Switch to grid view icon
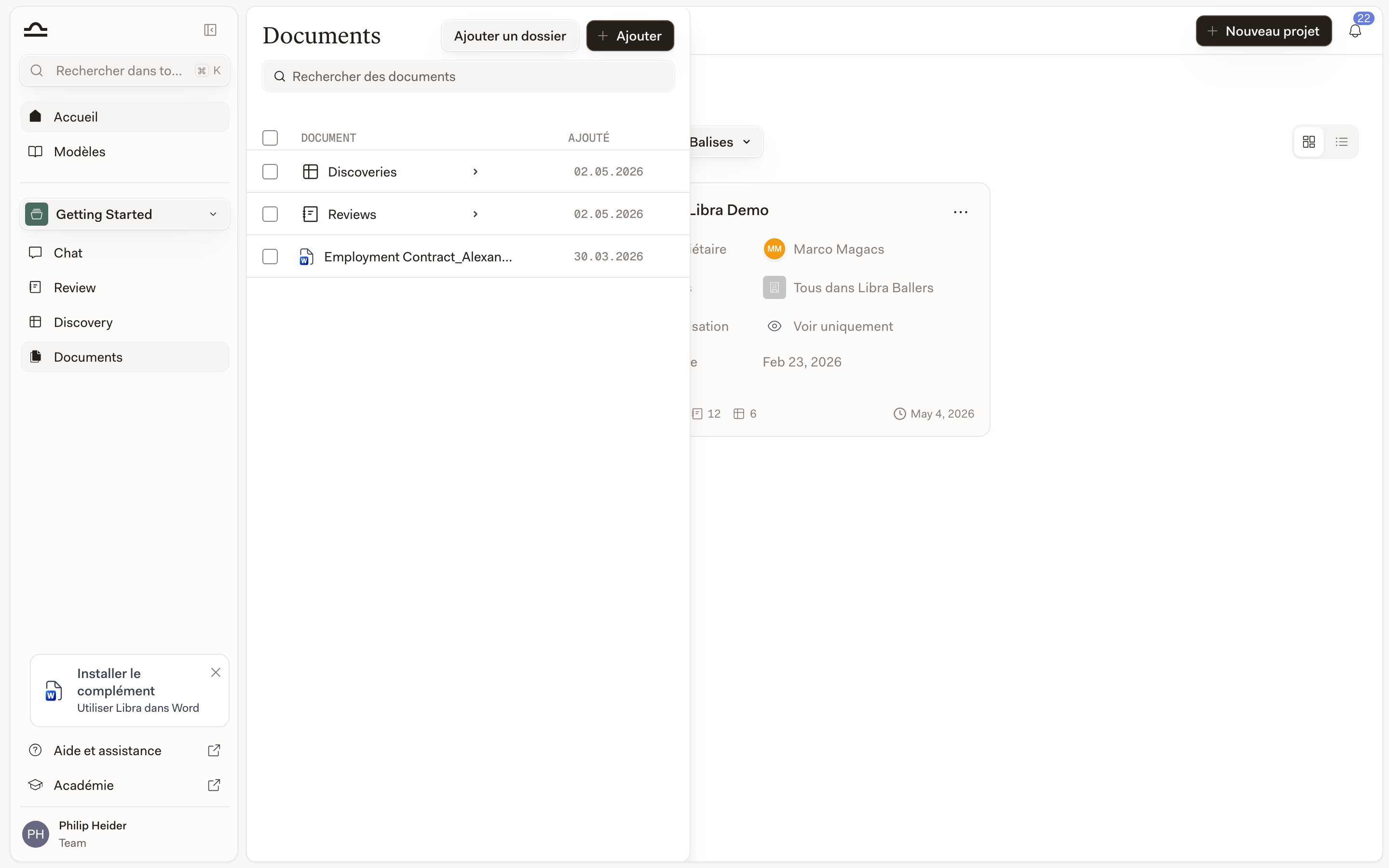The image size is (1389, 868). click(1308, 142)
